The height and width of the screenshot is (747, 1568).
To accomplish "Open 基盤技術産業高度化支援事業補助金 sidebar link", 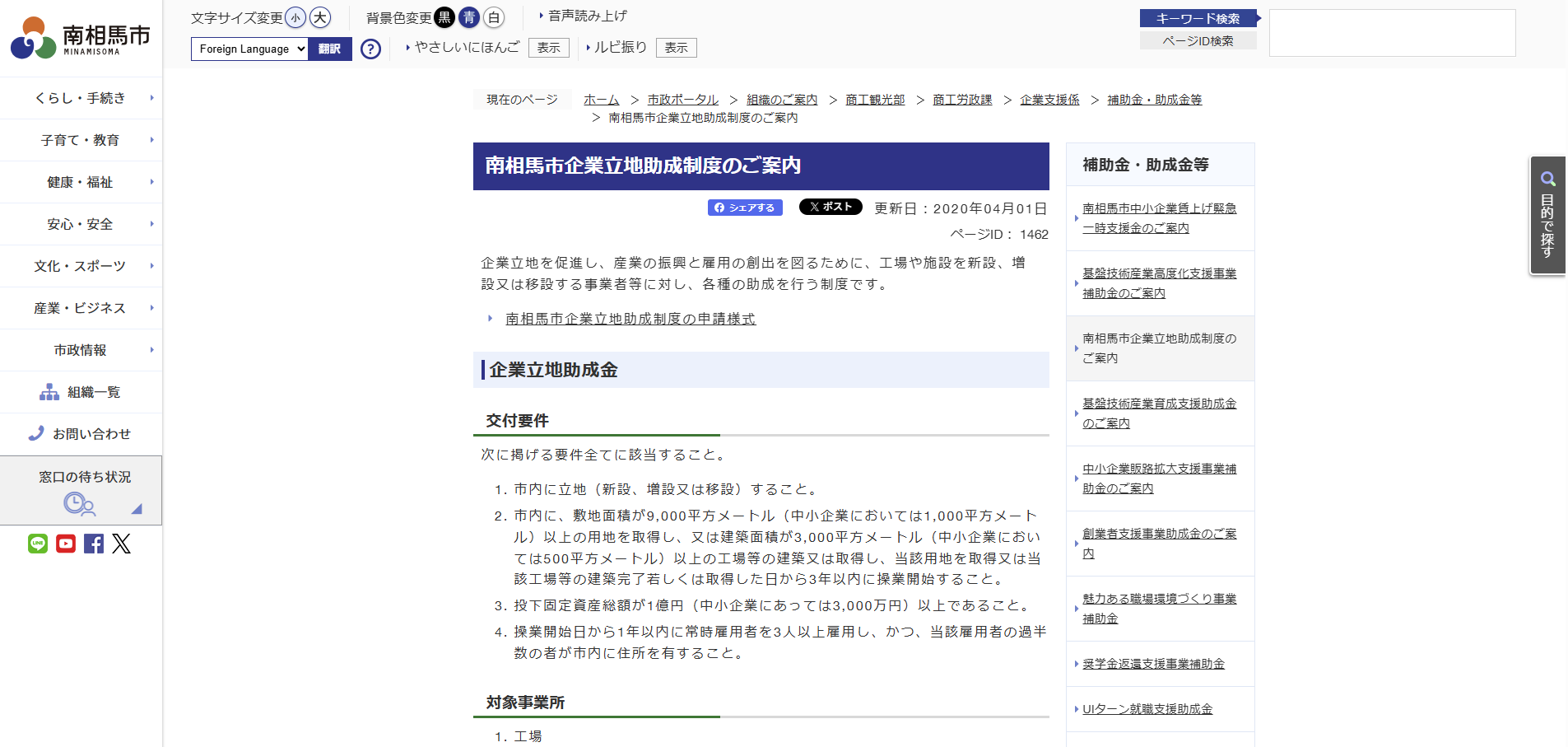I will 1160,283.
